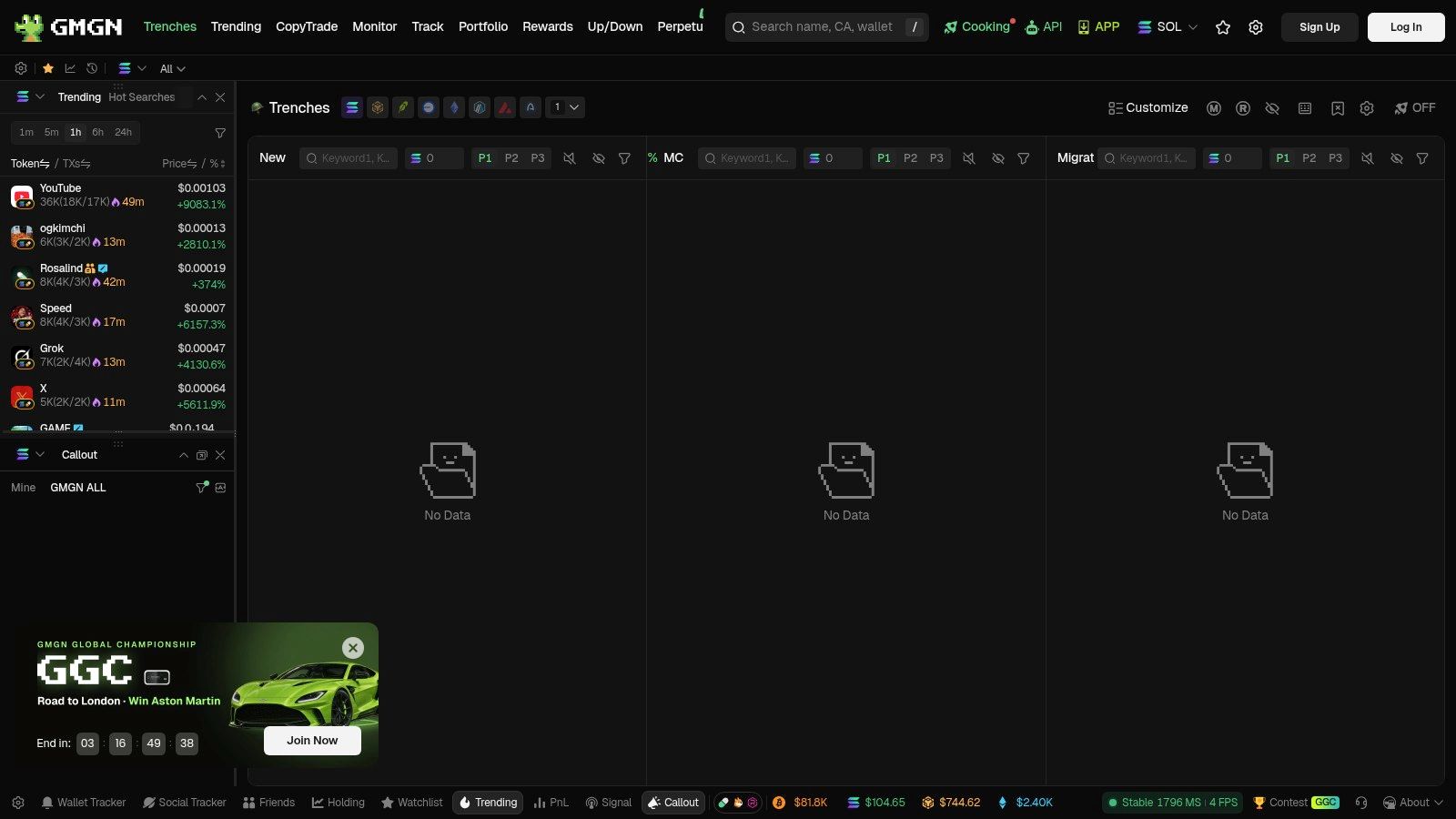
Task: Collapse the Callout panel chevron
Action: pyautogui.click(x=184, y=455)
